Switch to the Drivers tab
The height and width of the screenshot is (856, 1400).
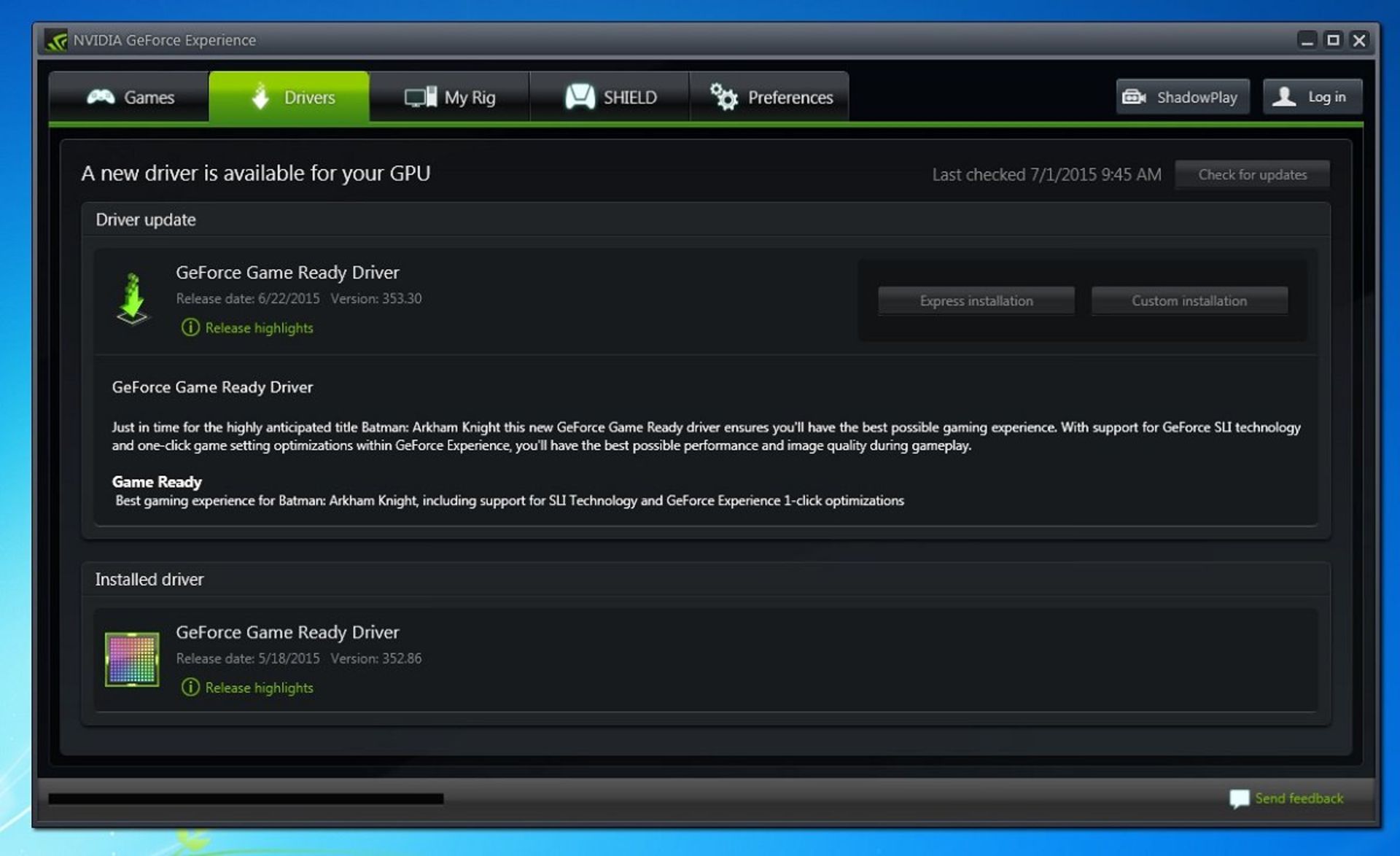coord(289,96)
